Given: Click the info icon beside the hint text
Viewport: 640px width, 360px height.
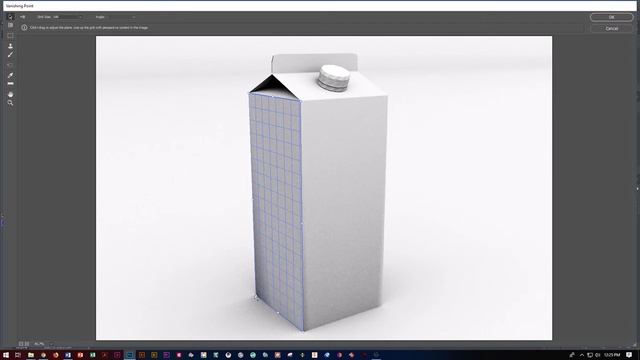Looking at the screenshot, I should click(x=24, y=28).
